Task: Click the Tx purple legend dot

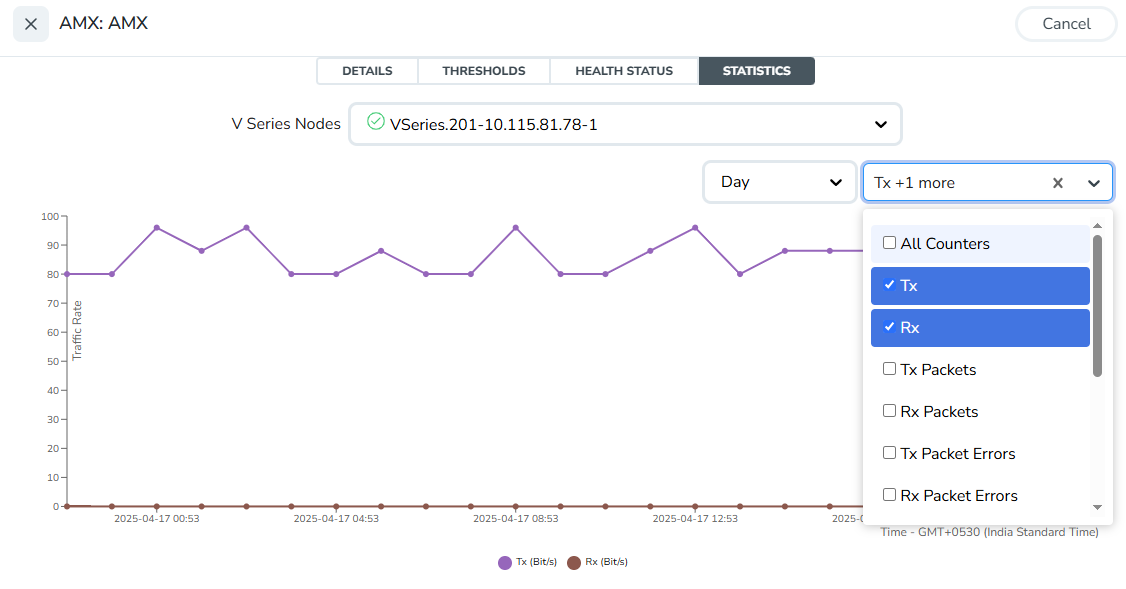Action: pos(505,563)
